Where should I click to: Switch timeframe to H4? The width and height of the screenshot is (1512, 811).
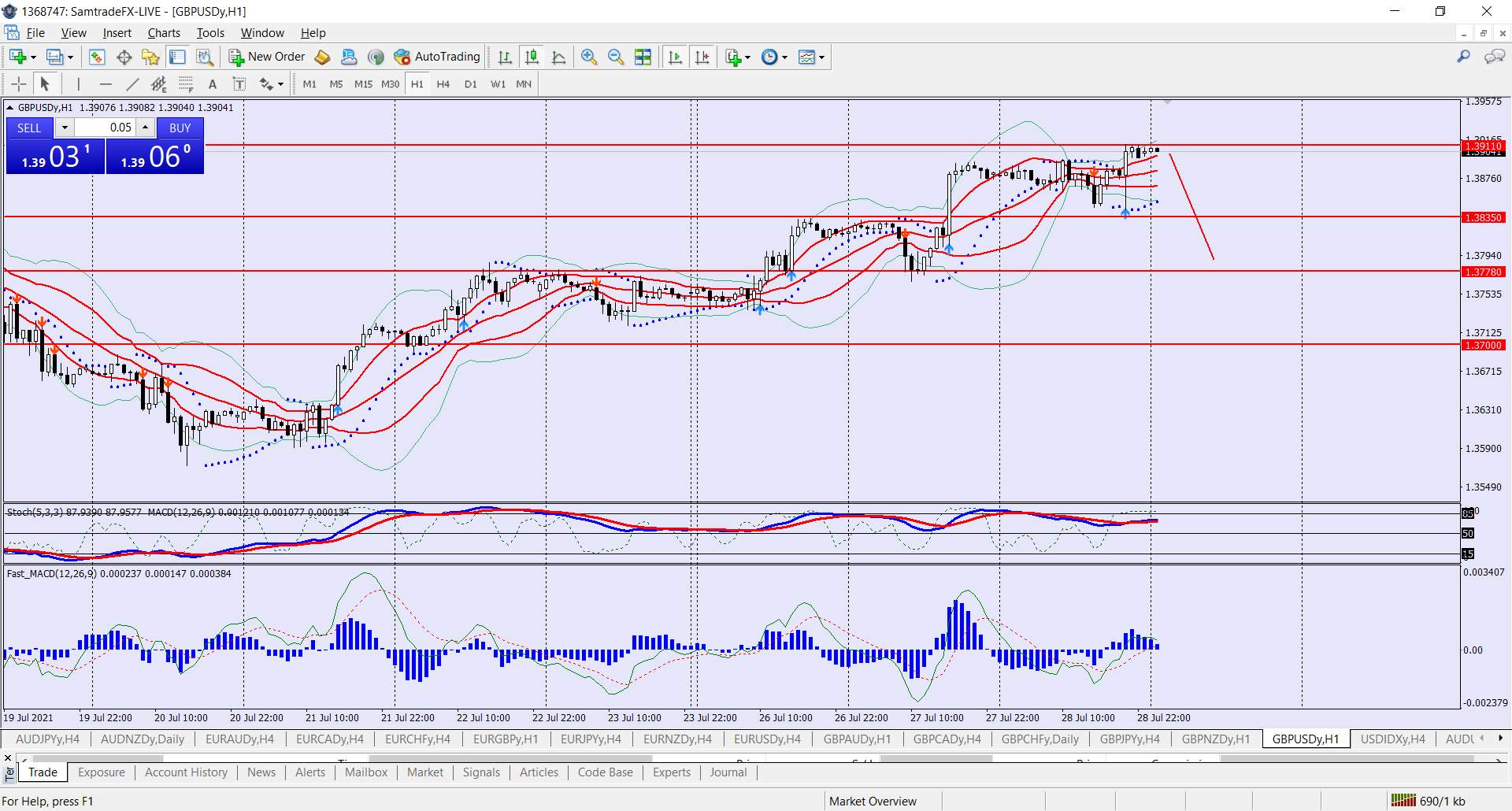(x=443, y=84)
